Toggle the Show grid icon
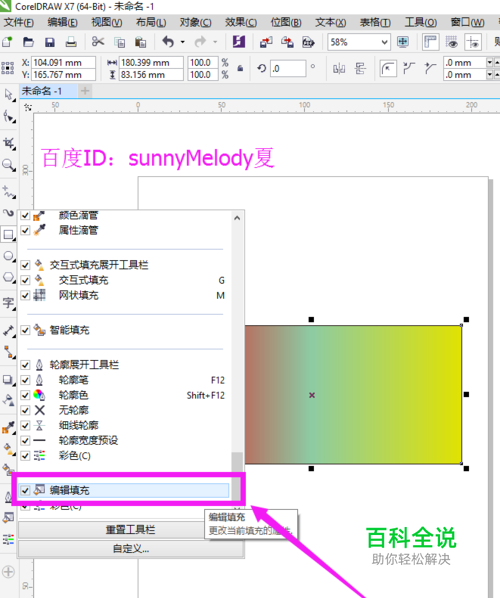This screenshot has height=598, width=500. (452, 42)
